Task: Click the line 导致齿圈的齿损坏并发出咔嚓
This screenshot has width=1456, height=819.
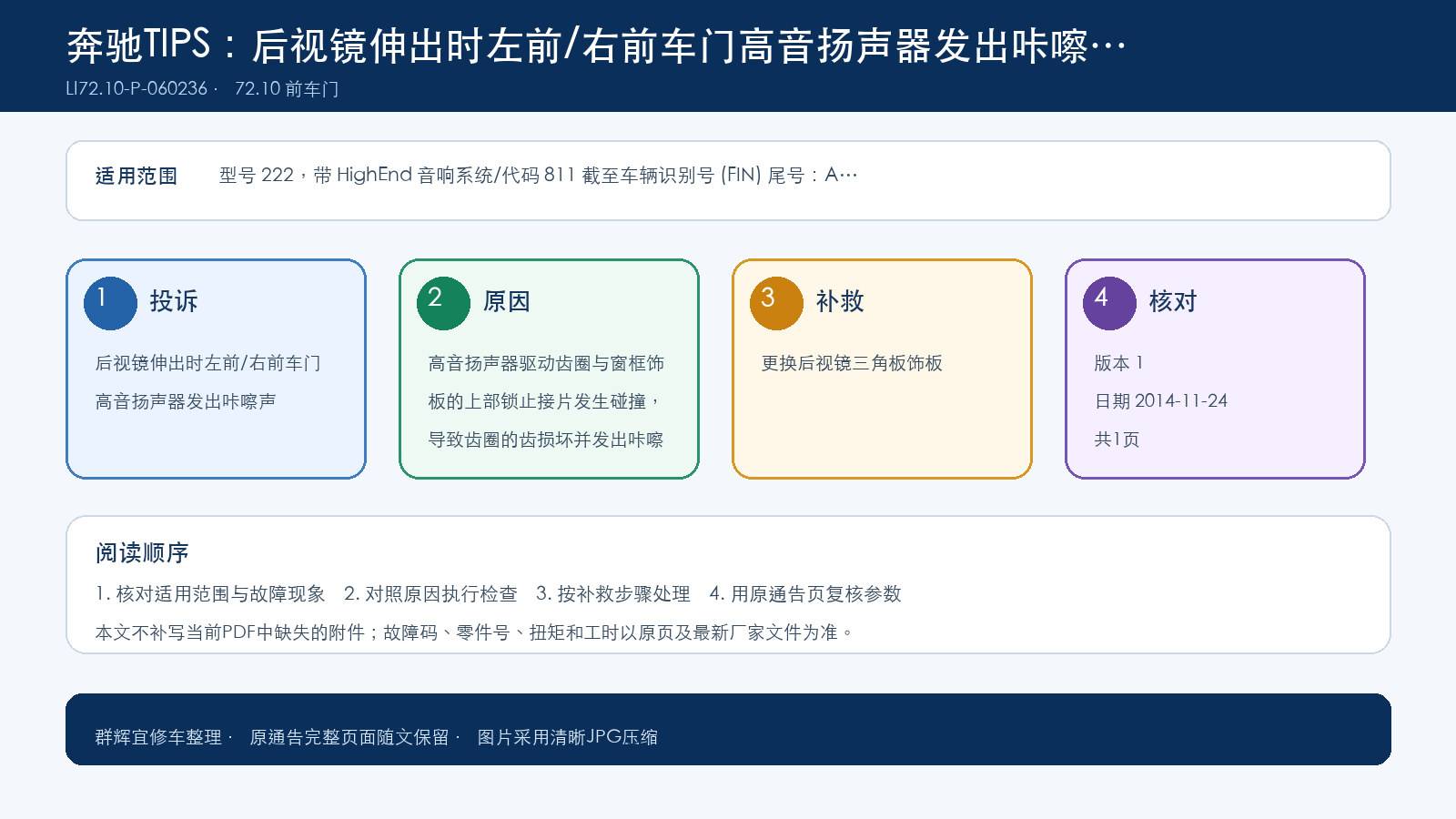Action: pos(546,440)
